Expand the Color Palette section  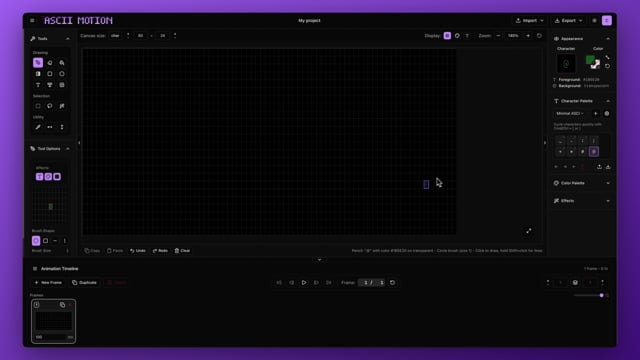coord(608,183)
